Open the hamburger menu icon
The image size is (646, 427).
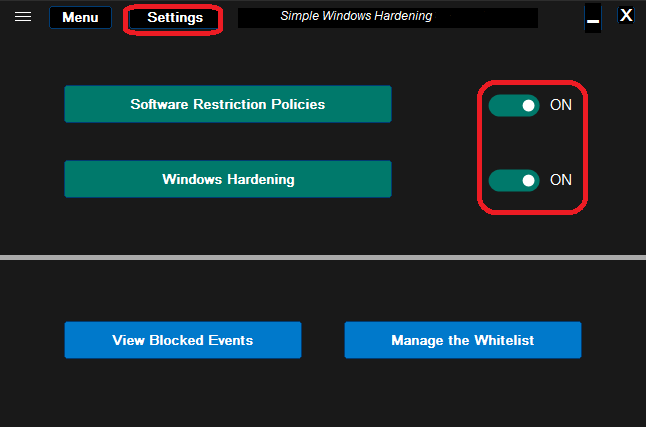[x=23, y=16]
